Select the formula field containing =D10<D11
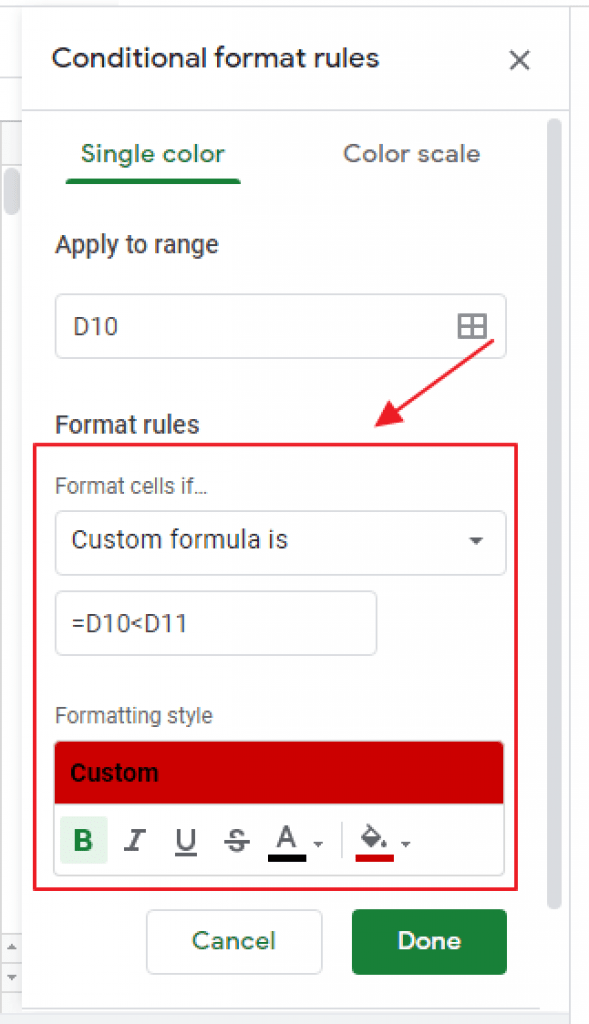The width and height of the screenshot is (589, 1024). pos(215,622)
